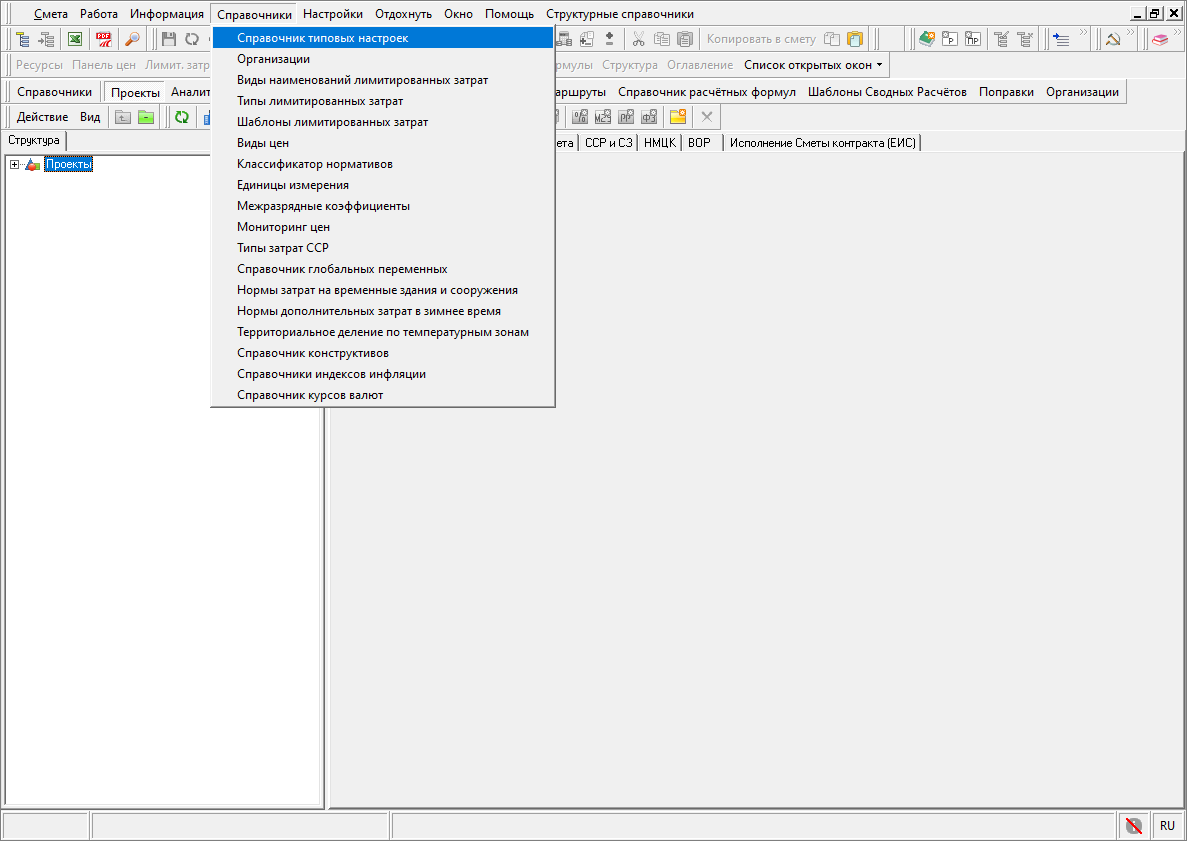Click the RU language indicator
This screenshot has height=841, width=1187.
[1167, 826]
